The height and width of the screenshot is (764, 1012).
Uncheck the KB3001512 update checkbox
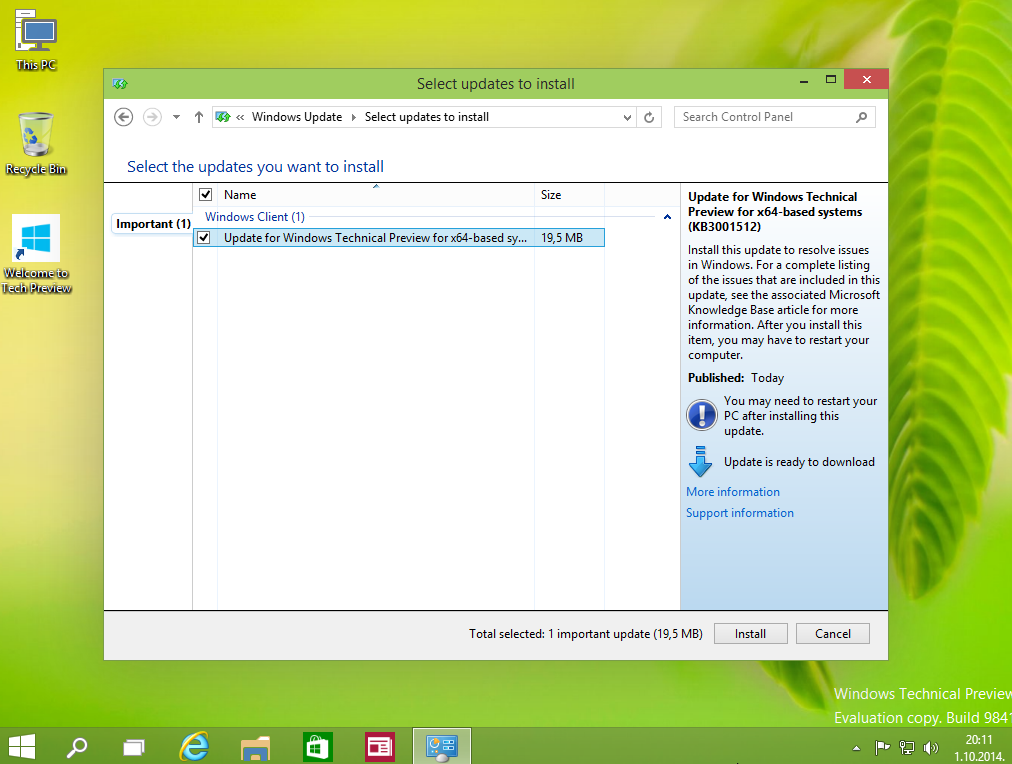click(204, 238)
